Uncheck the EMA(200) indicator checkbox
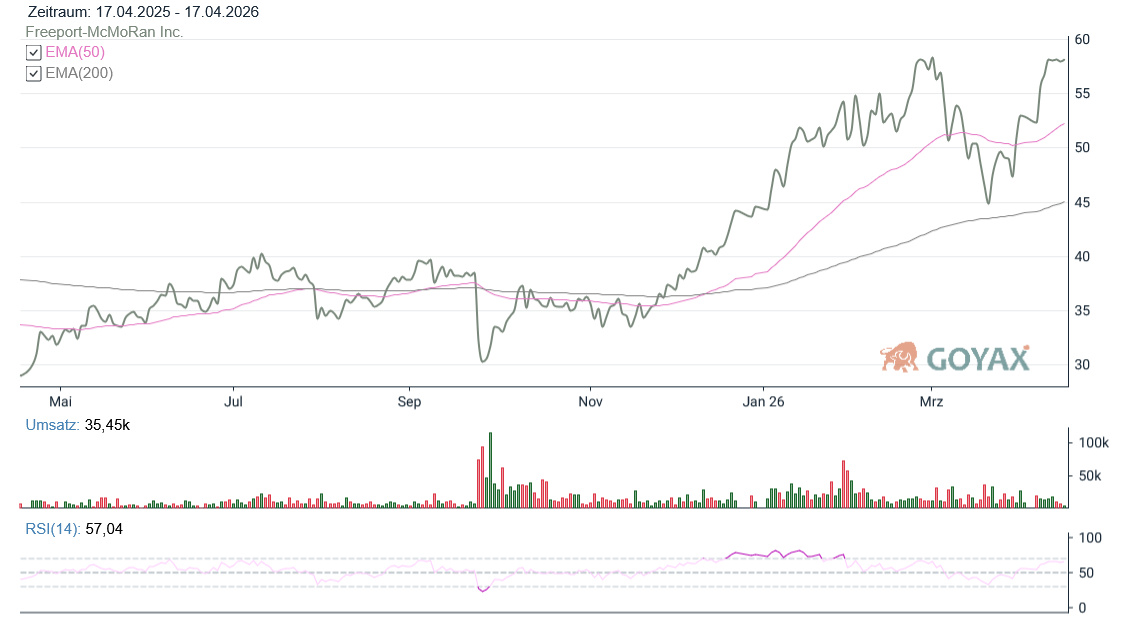Image resolution: width=1140 pixels, height=617 pixels. (34, 73)
